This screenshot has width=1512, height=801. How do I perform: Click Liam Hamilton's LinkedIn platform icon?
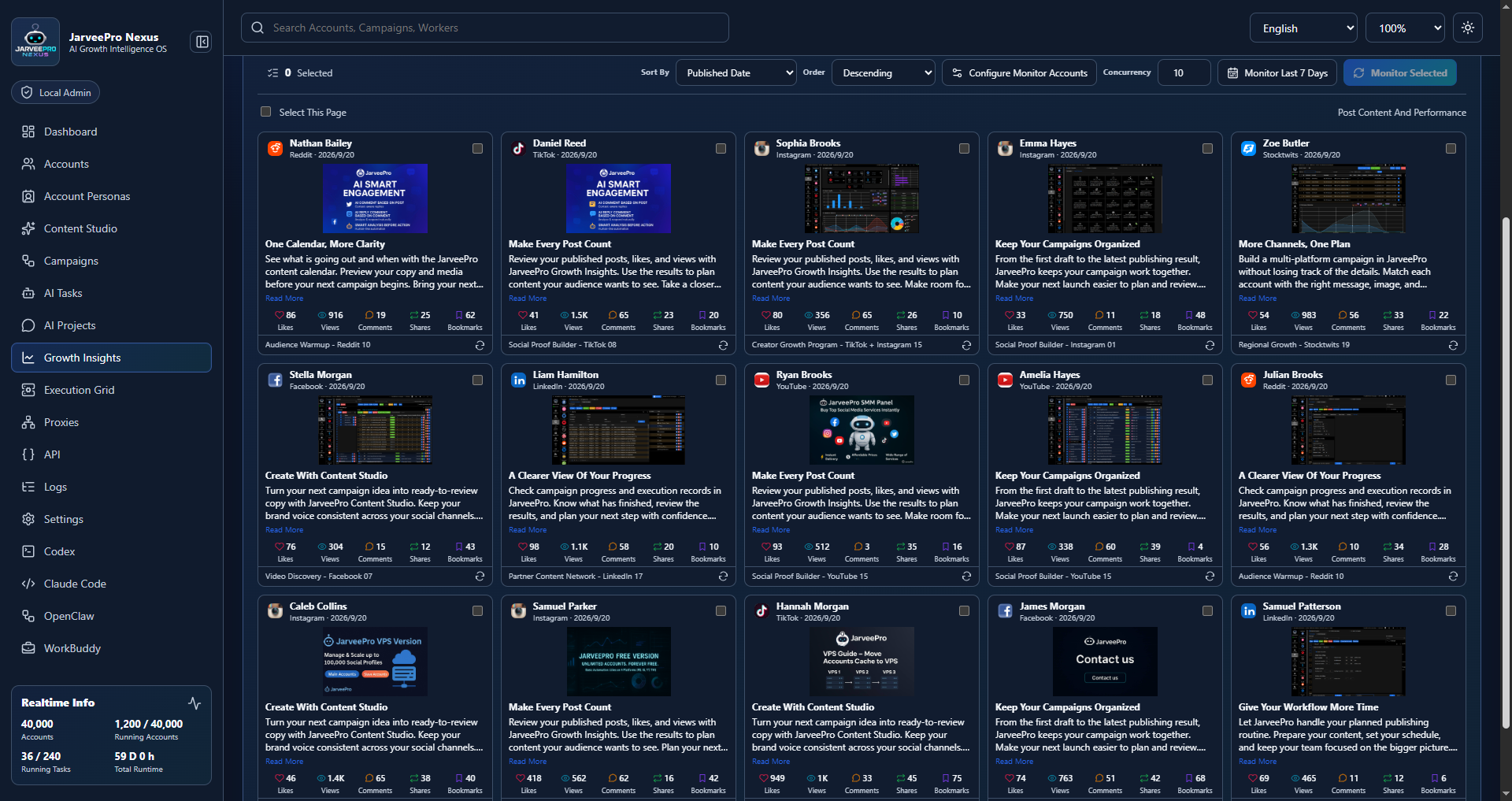(518, 380)
